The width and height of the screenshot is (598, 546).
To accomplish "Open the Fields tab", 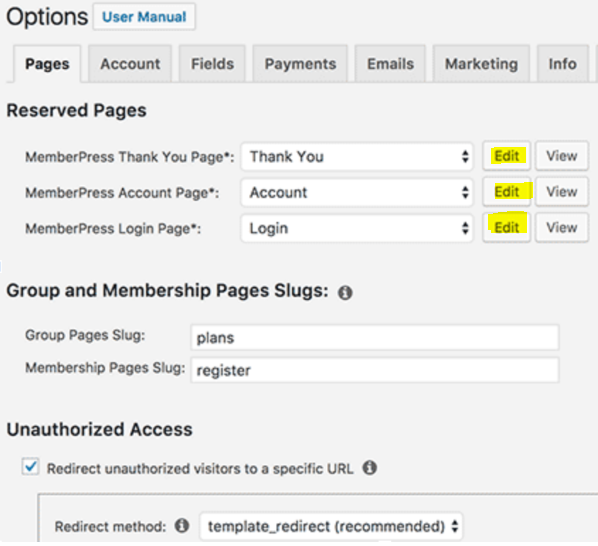I will click(x=212, y=64).
